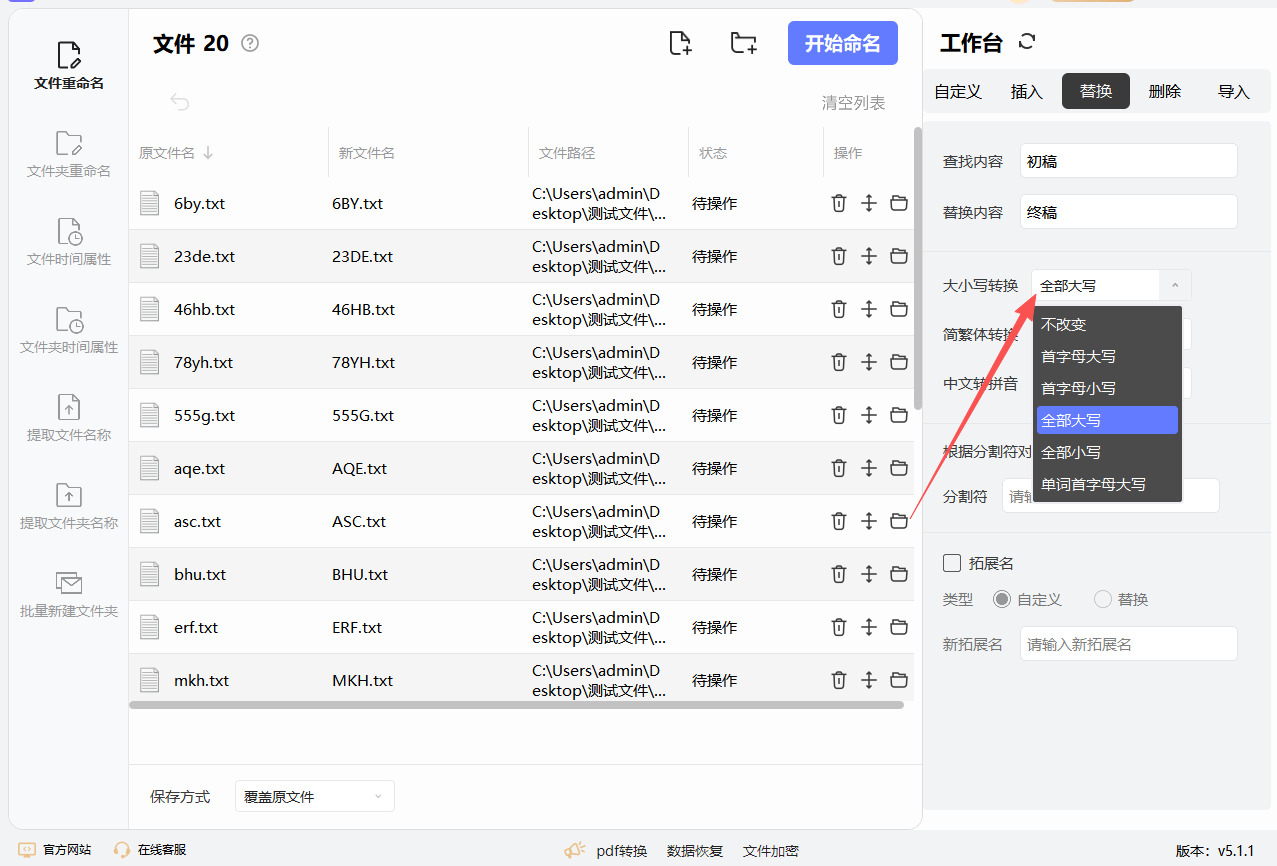
Task: Click the add file icon
Action: [680, 43]
